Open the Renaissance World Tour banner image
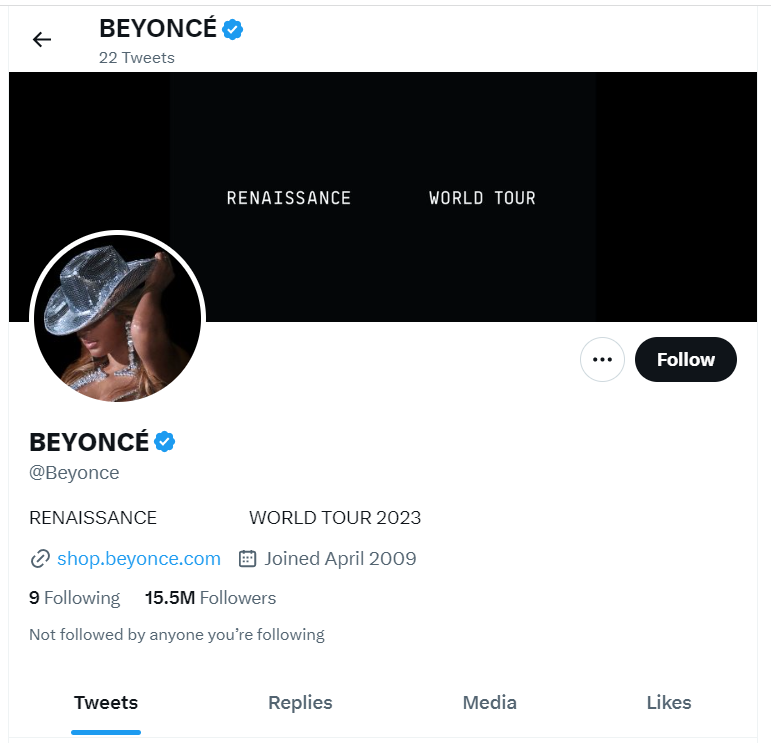 pos(383,197)
